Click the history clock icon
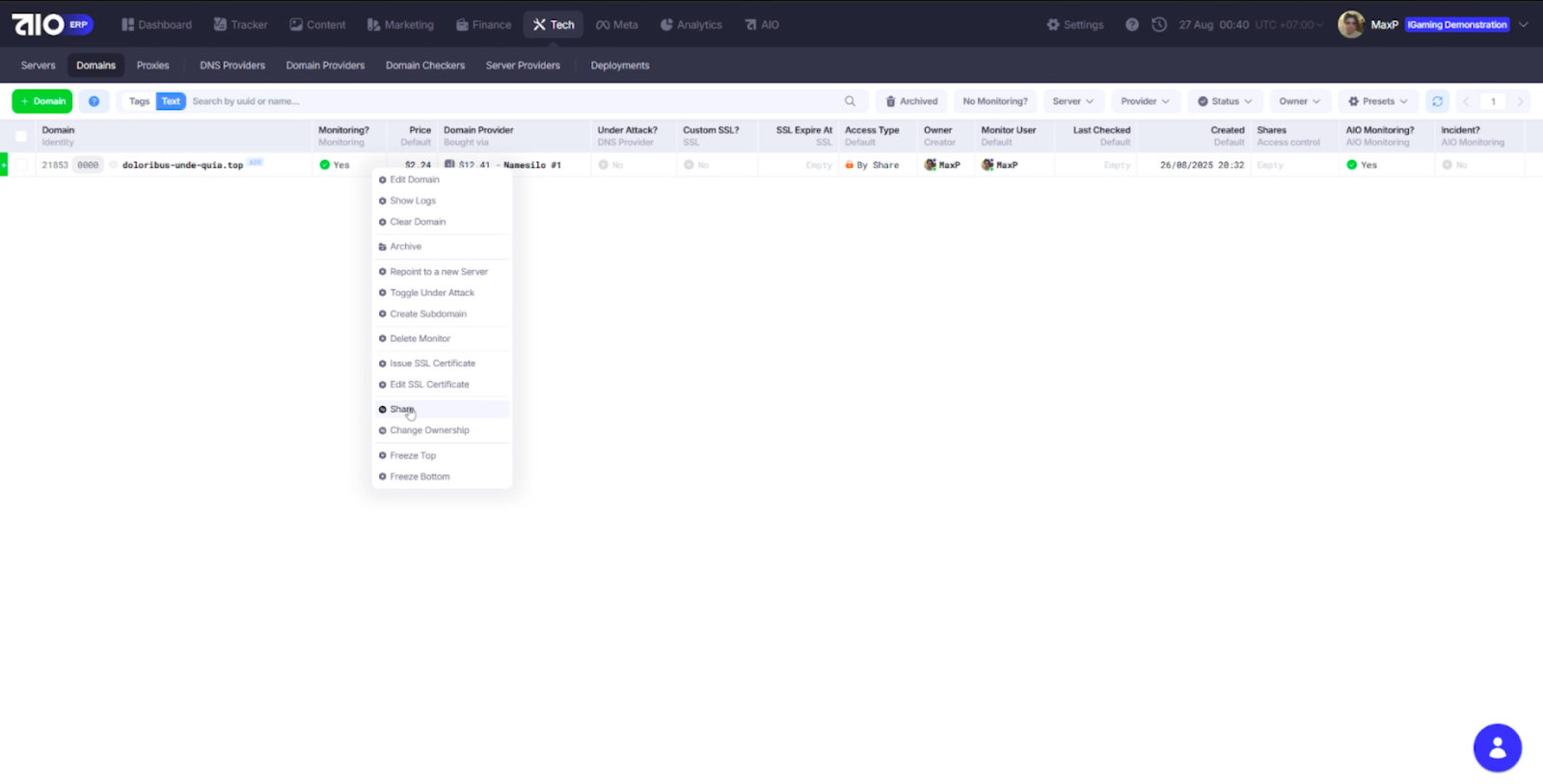This screenshot has height=784, width=1543. 1159,25
